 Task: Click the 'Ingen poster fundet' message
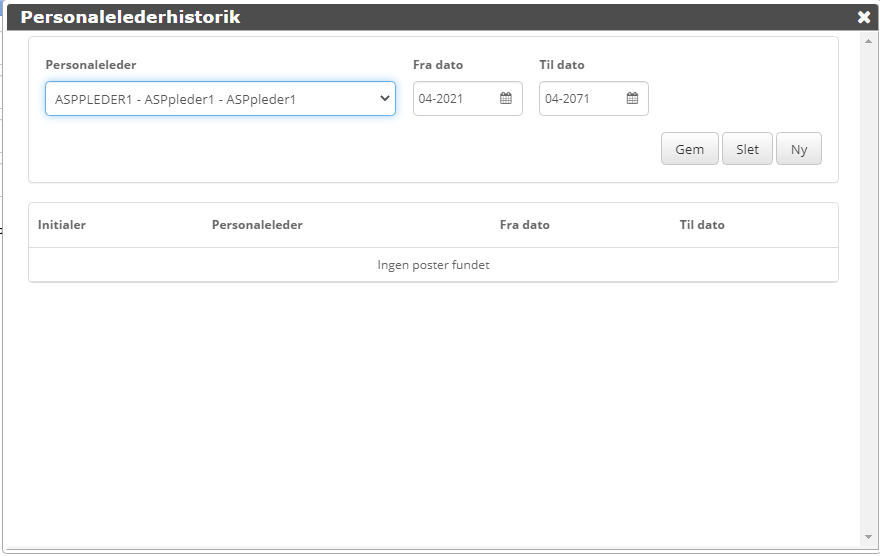(x=433, y=265)
